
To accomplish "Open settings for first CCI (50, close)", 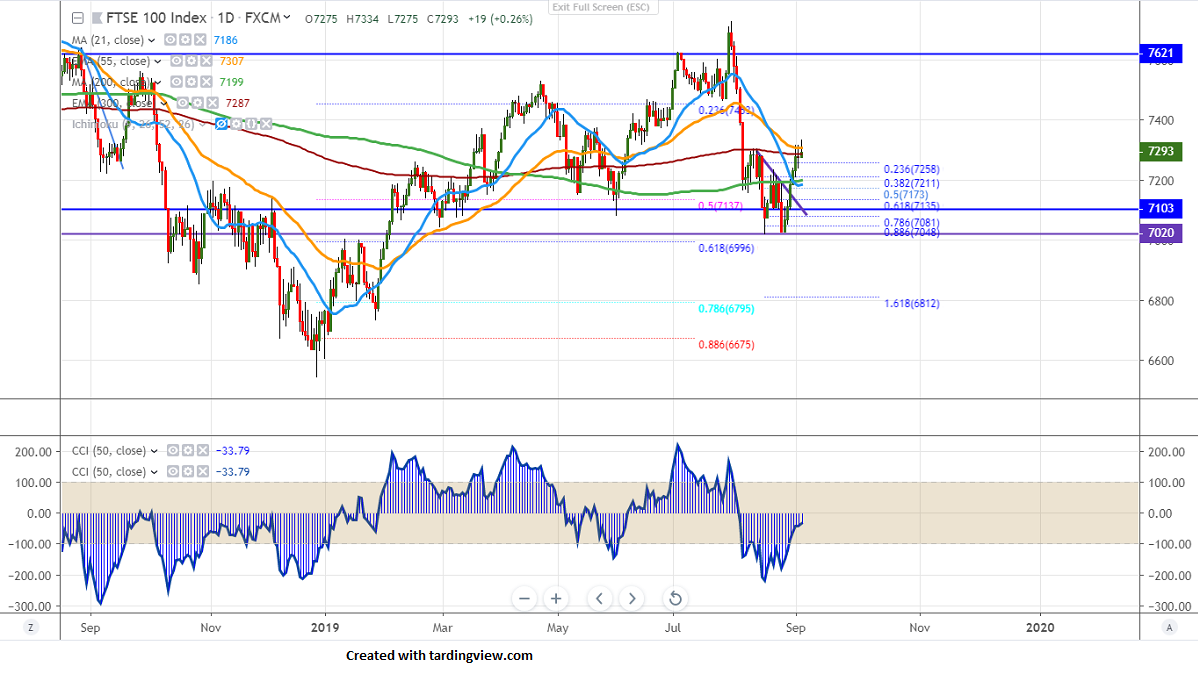I will pos(188,451).
